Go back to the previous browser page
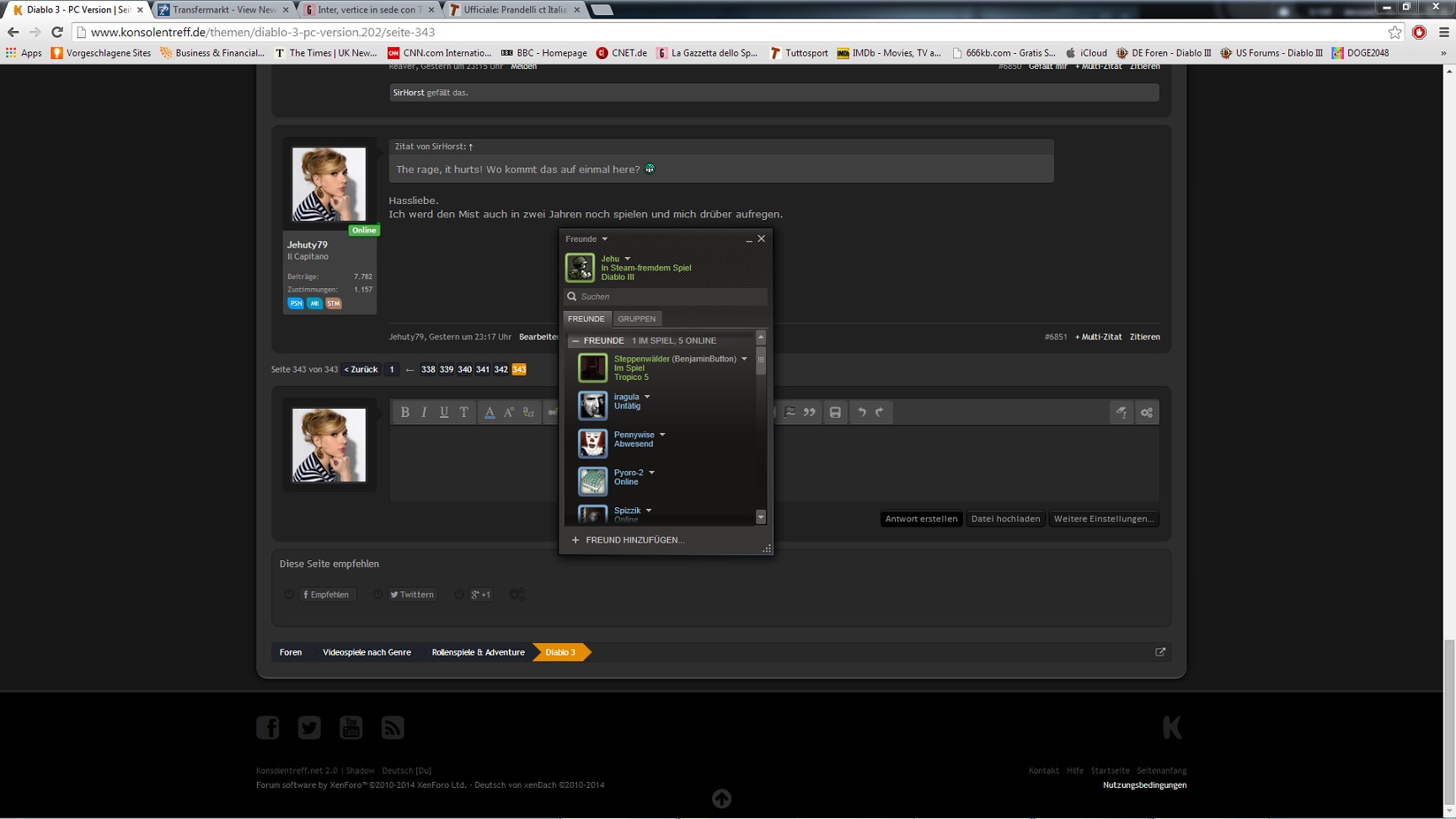This screenshot has height=819, width=1456. [x=13, y=32]
